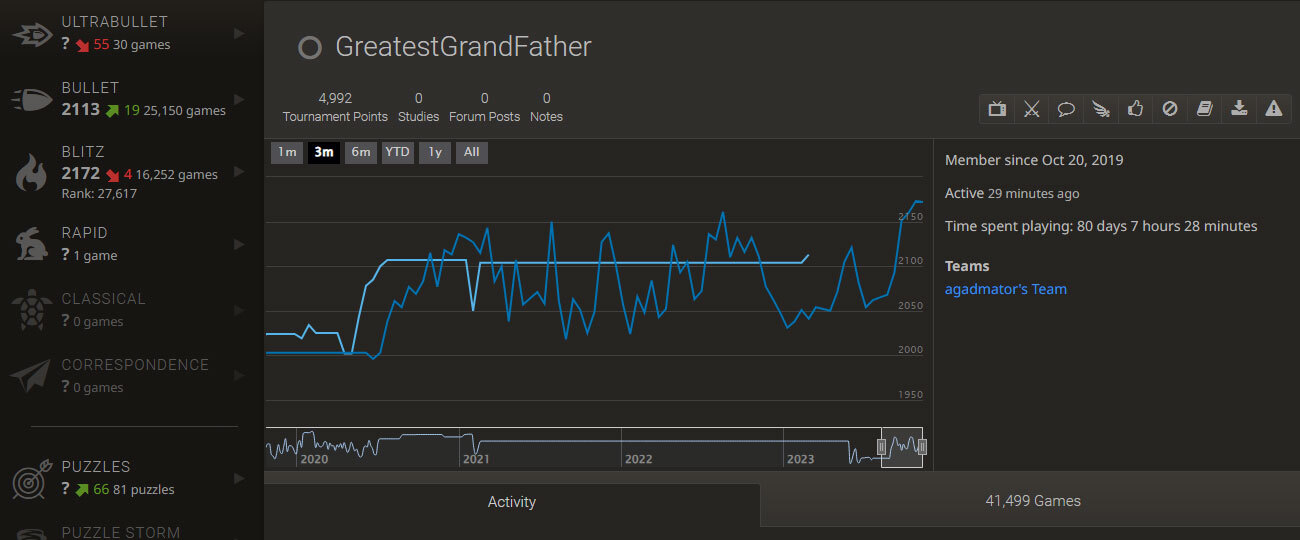This screenshot has width=1300, height=540.
Task: Select the 1y chart range
Action: (x=435, y=152)
